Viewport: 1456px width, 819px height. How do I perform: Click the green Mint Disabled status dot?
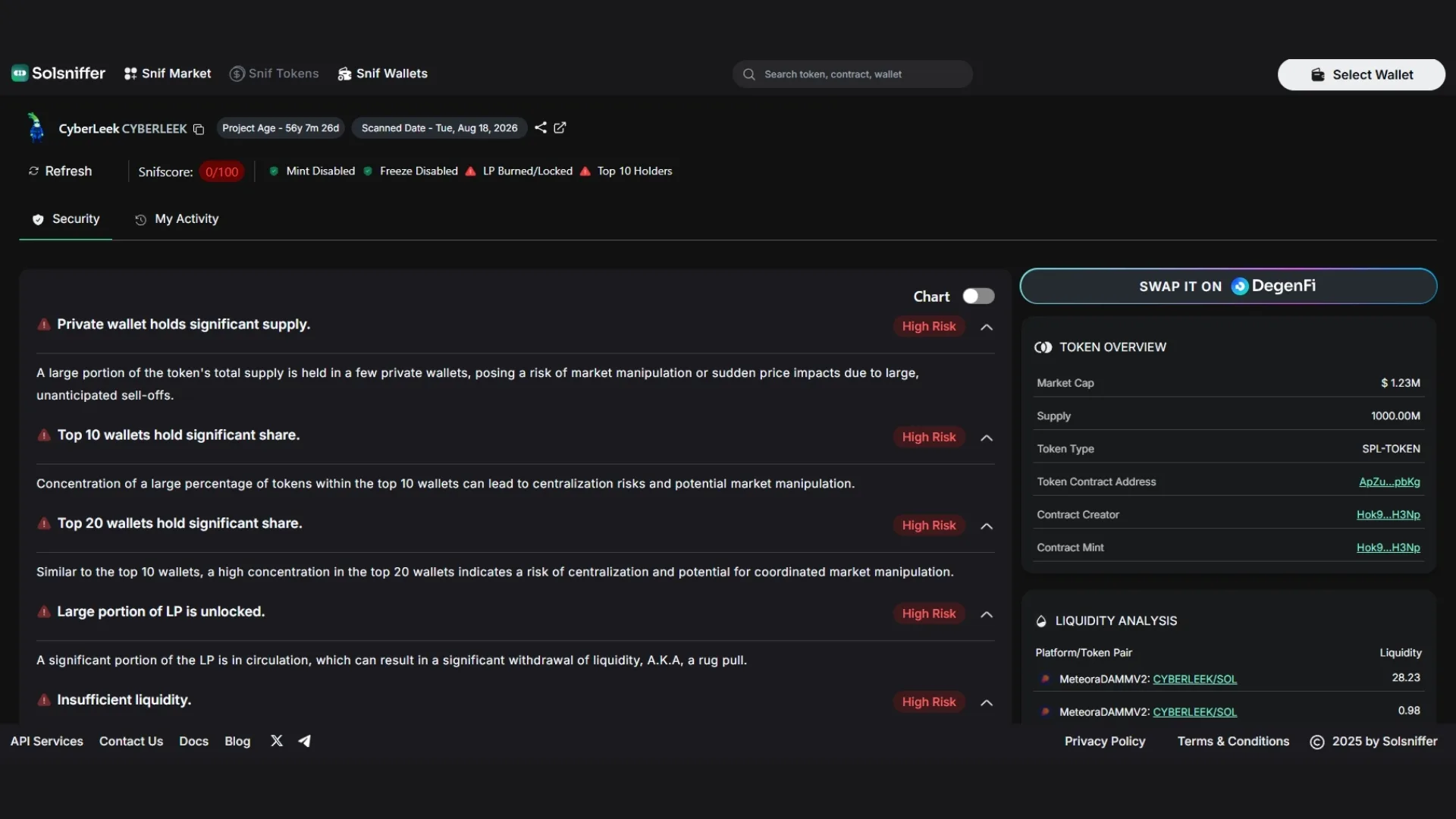click(x=274, y=171)
